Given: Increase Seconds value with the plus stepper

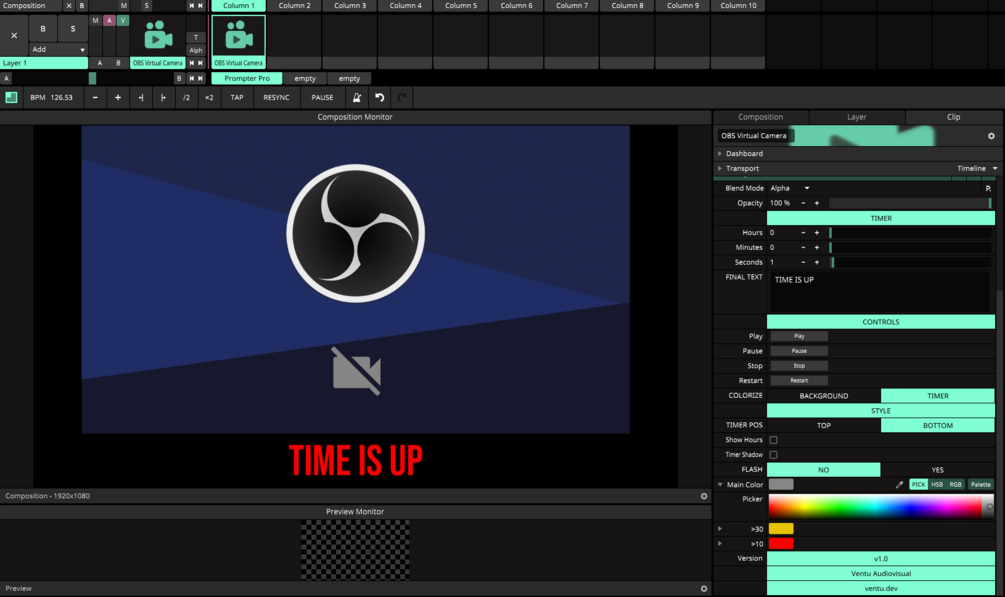Looking at the screenshot, I should [817, 262].
